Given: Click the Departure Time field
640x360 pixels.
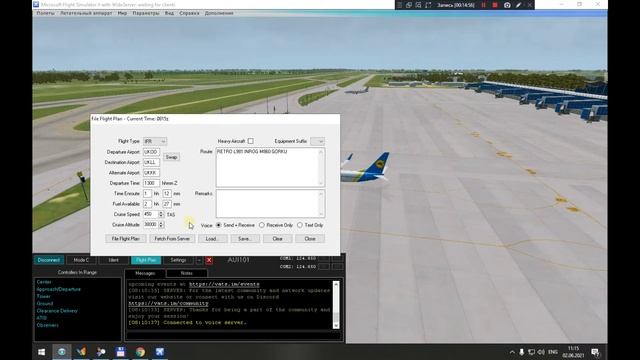Looking at the screenshot, I should pyautogui.click(x=151, y=183).
